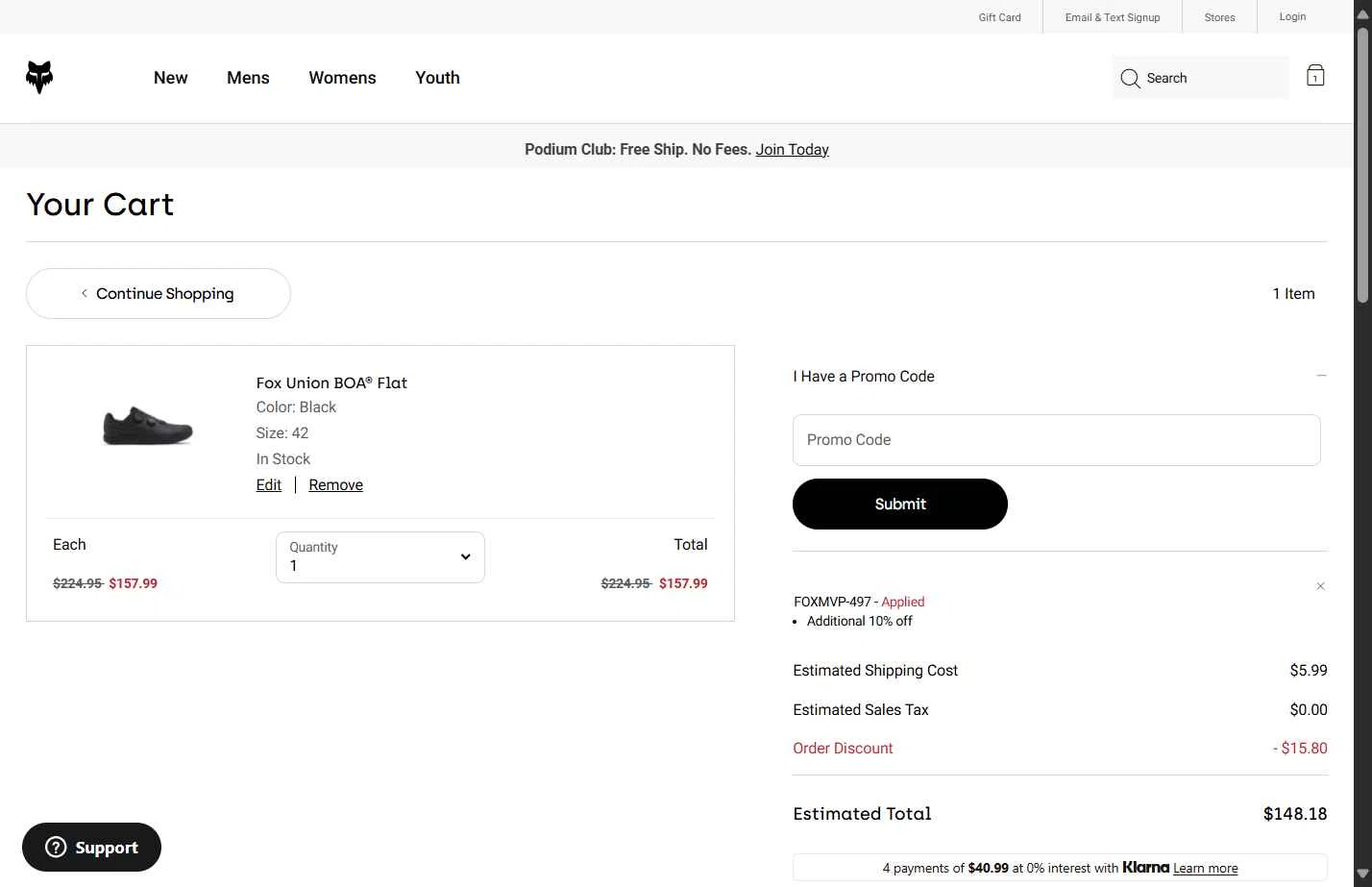Click the search magnifier icon
The image size is (1372, 887).
(x=1130, y=79)
